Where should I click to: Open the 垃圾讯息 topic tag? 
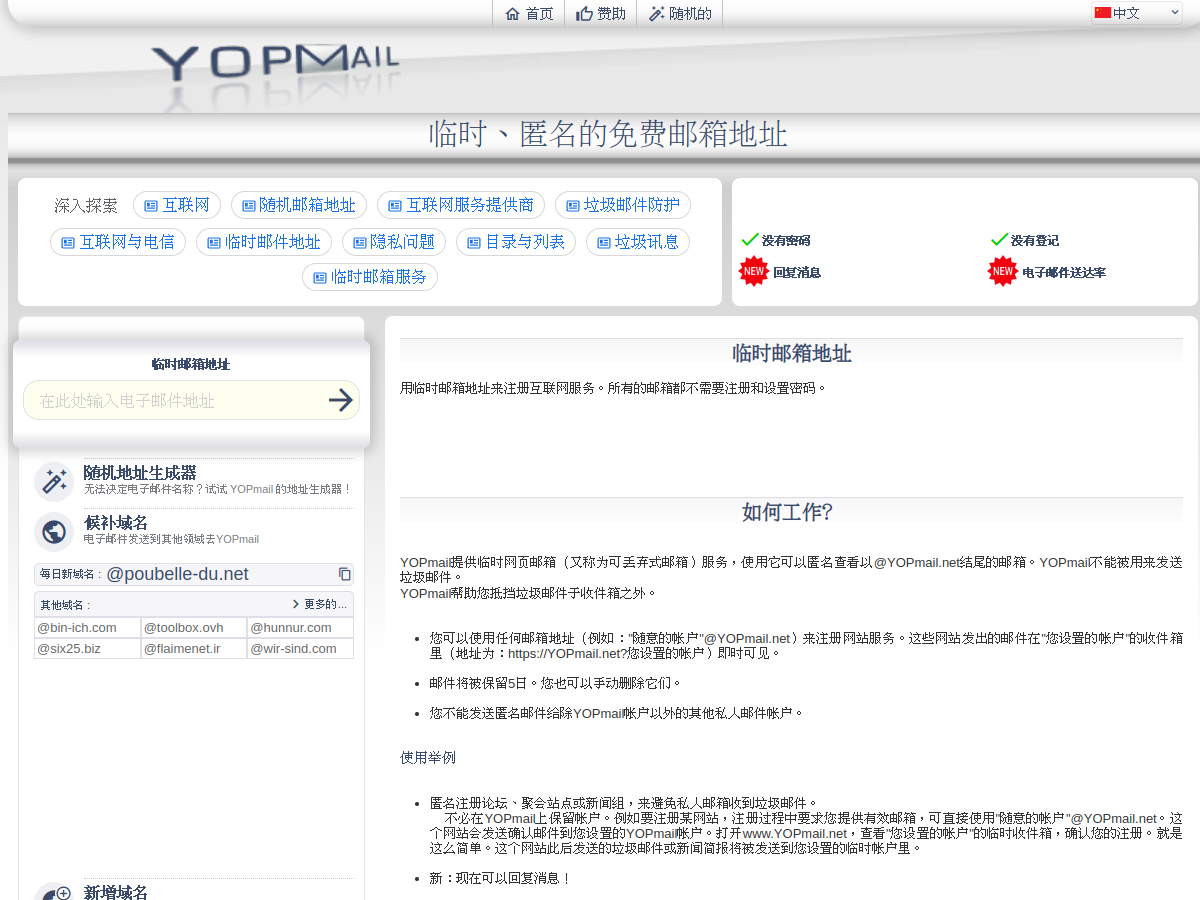pyautogui.click(x=638, y=242)
